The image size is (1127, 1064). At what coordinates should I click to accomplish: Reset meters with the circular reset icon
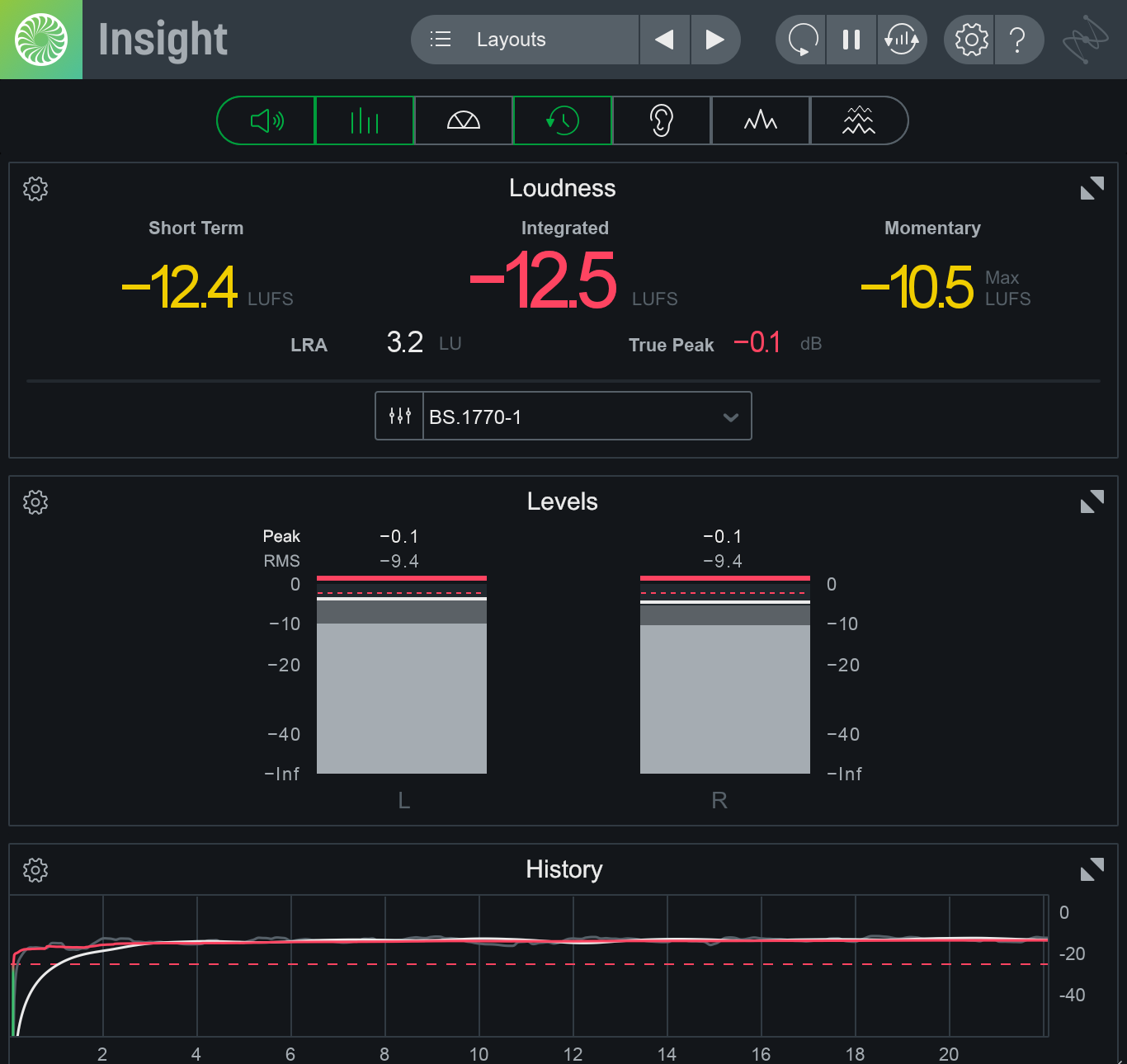pos(802,40)
